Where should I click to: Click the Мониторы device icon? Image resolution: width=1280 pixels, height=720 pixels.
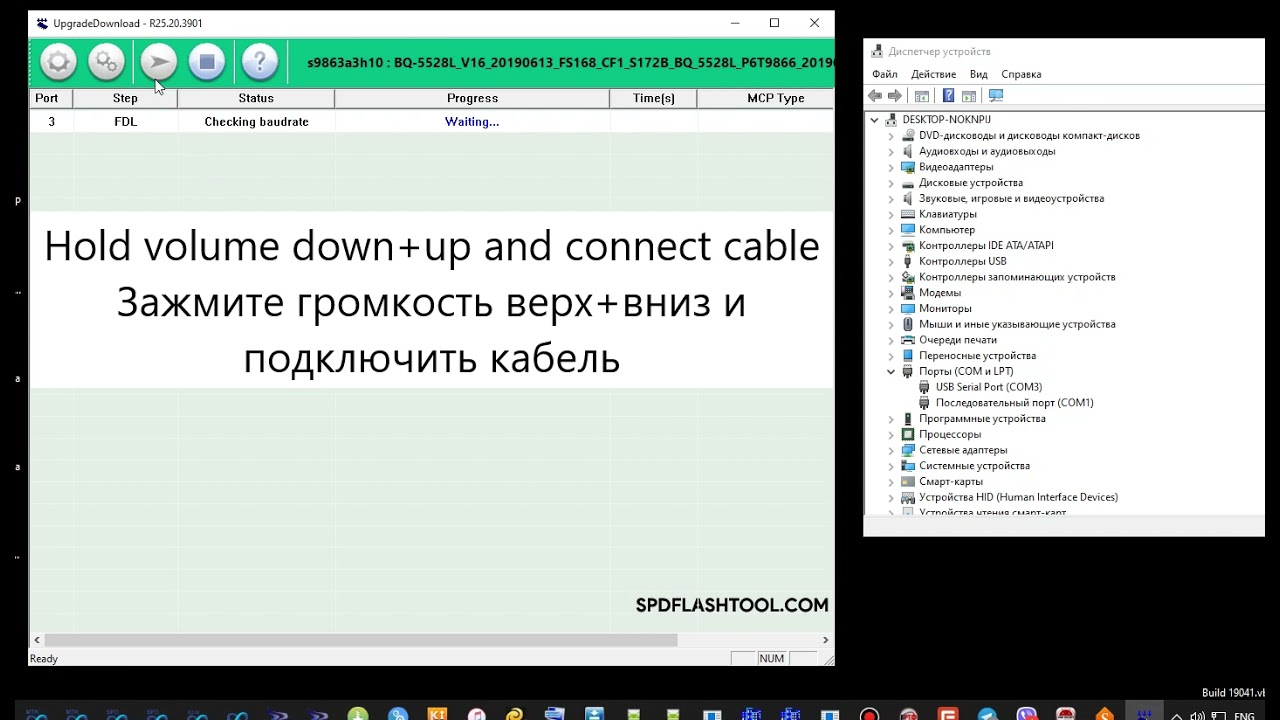click(x=908, y=309)
